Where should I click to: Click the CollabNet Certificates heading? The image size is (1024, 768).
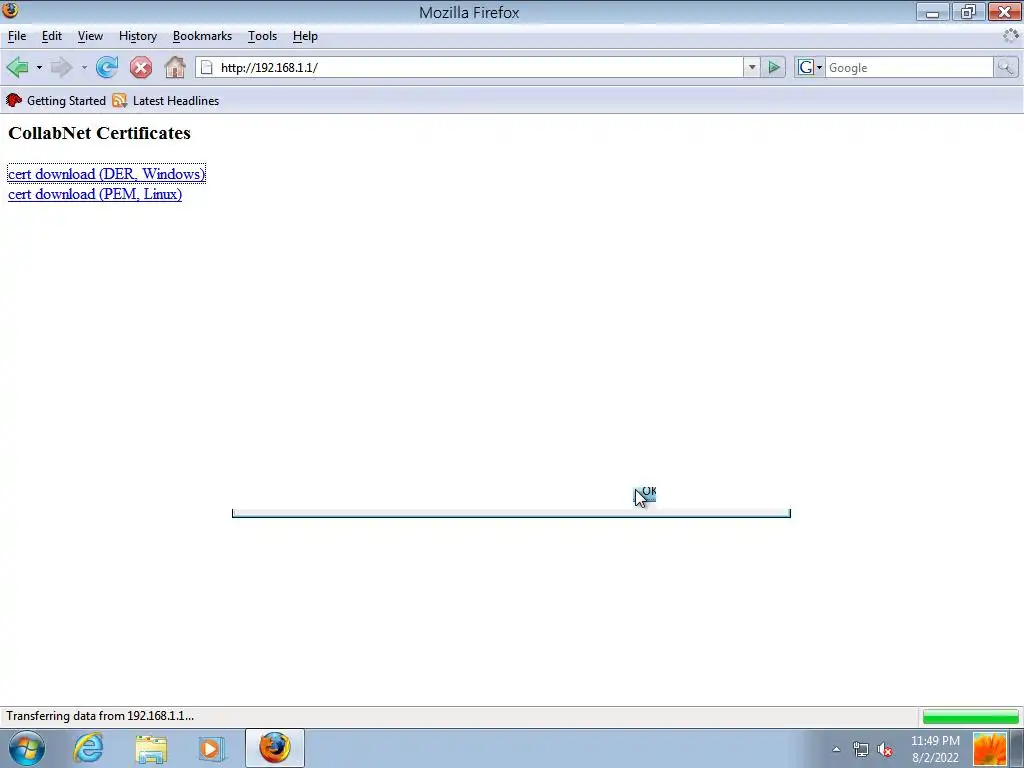tap(99, 133)
